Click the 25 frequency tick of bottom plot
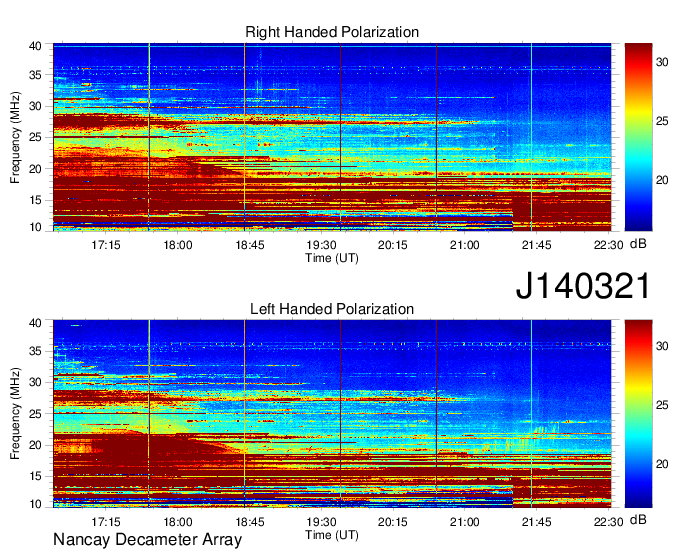This screenshot has width=680, height=552. click(x=35, y=414)
